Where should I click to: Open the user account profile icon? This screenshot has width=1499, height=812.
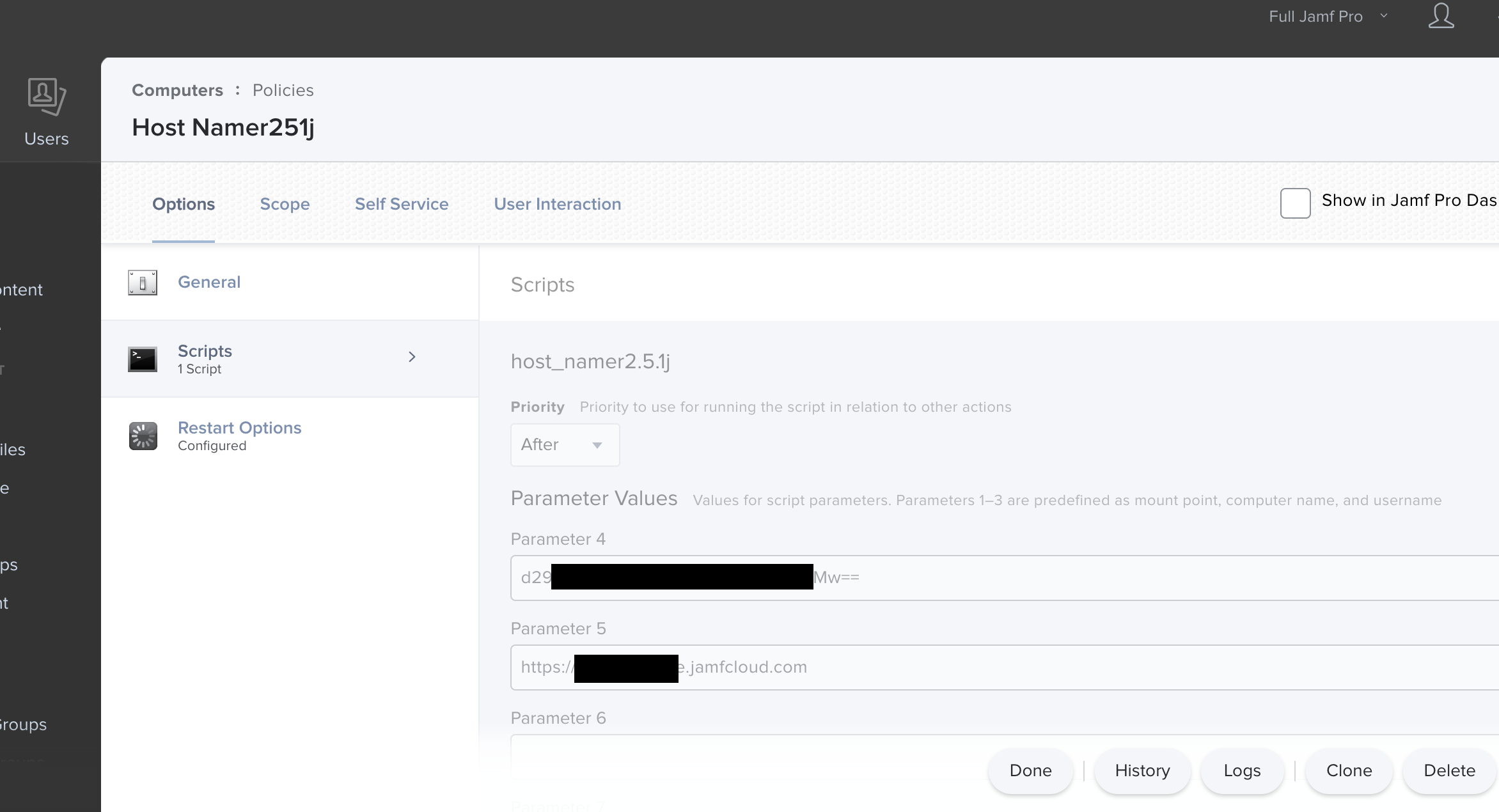(1441, 16)
